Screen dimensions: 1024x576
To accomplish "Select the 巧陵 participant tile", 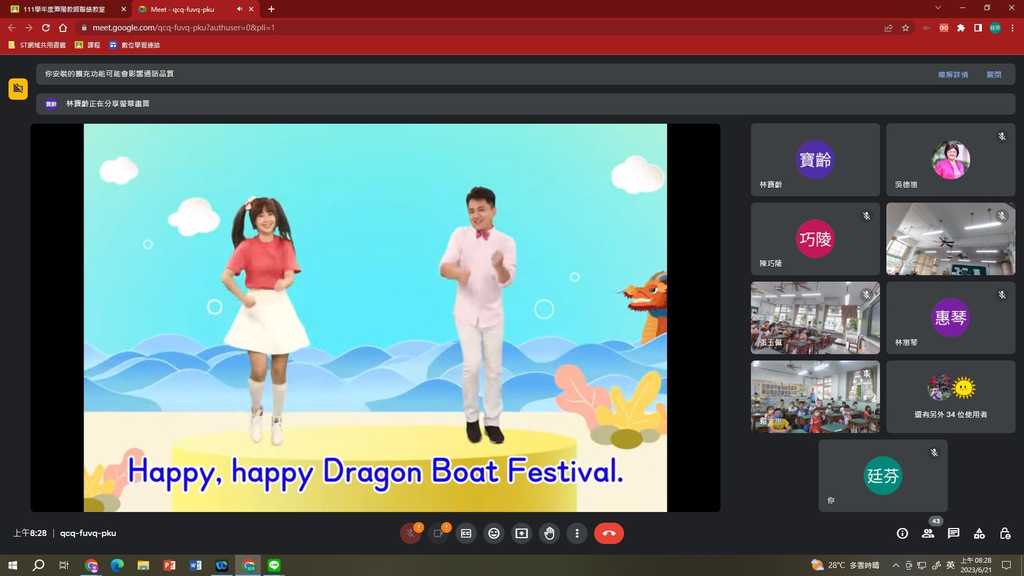I will [x=815, y=238].
